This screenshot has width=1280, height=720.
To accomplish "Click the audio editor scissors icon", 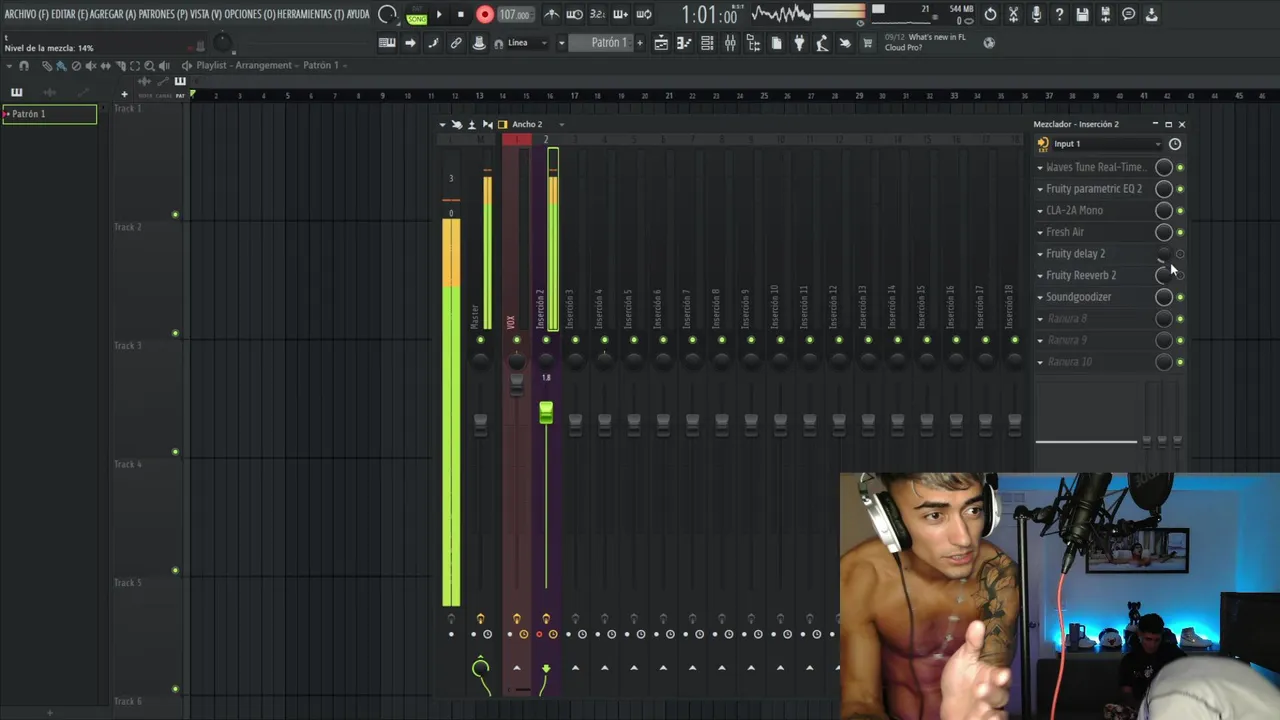I will tap(1013, 14).
